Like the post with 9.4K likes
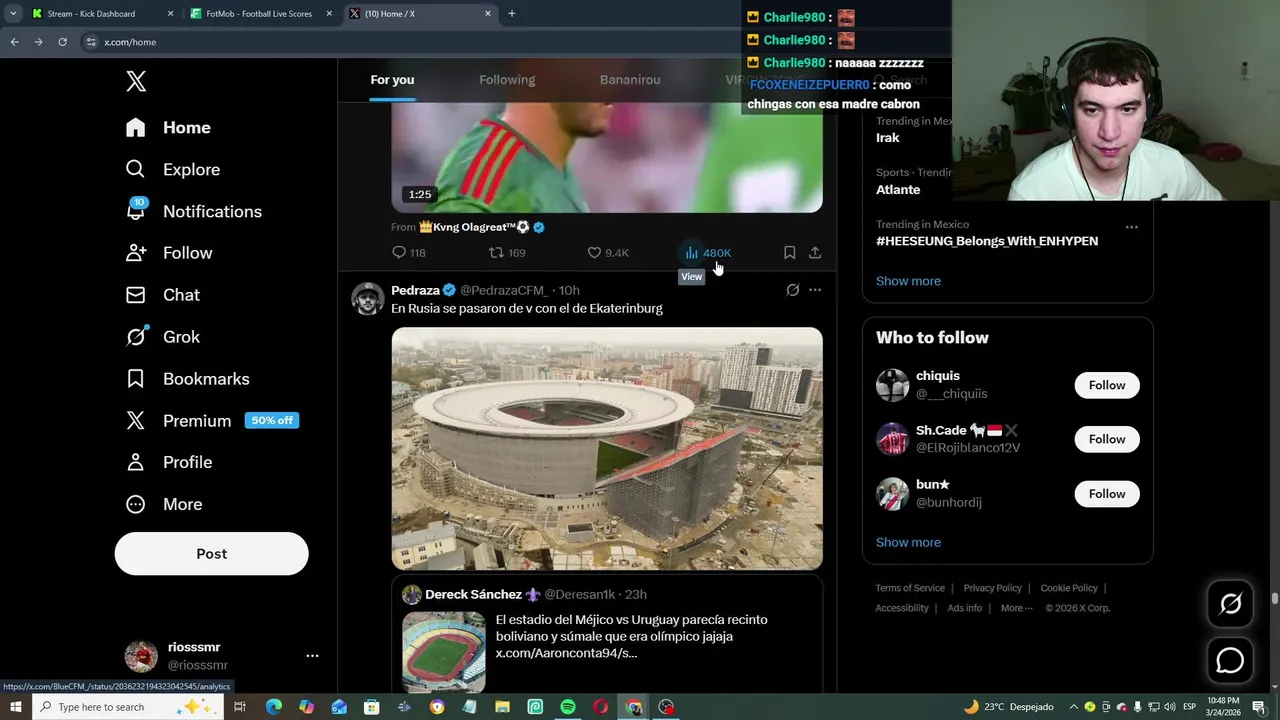The width and height of the screenshot is (1280, 720). tap(608, 253)
